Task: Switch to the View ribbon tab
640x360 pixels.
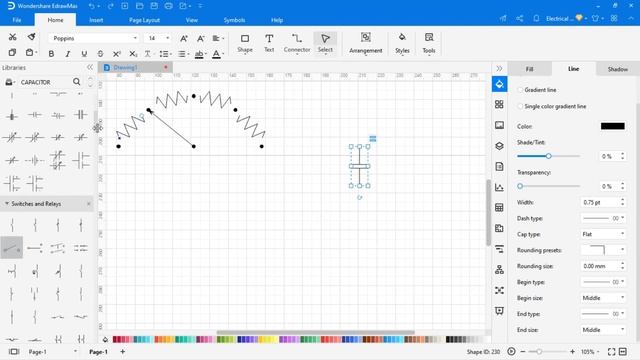Action: coord(192,20)
